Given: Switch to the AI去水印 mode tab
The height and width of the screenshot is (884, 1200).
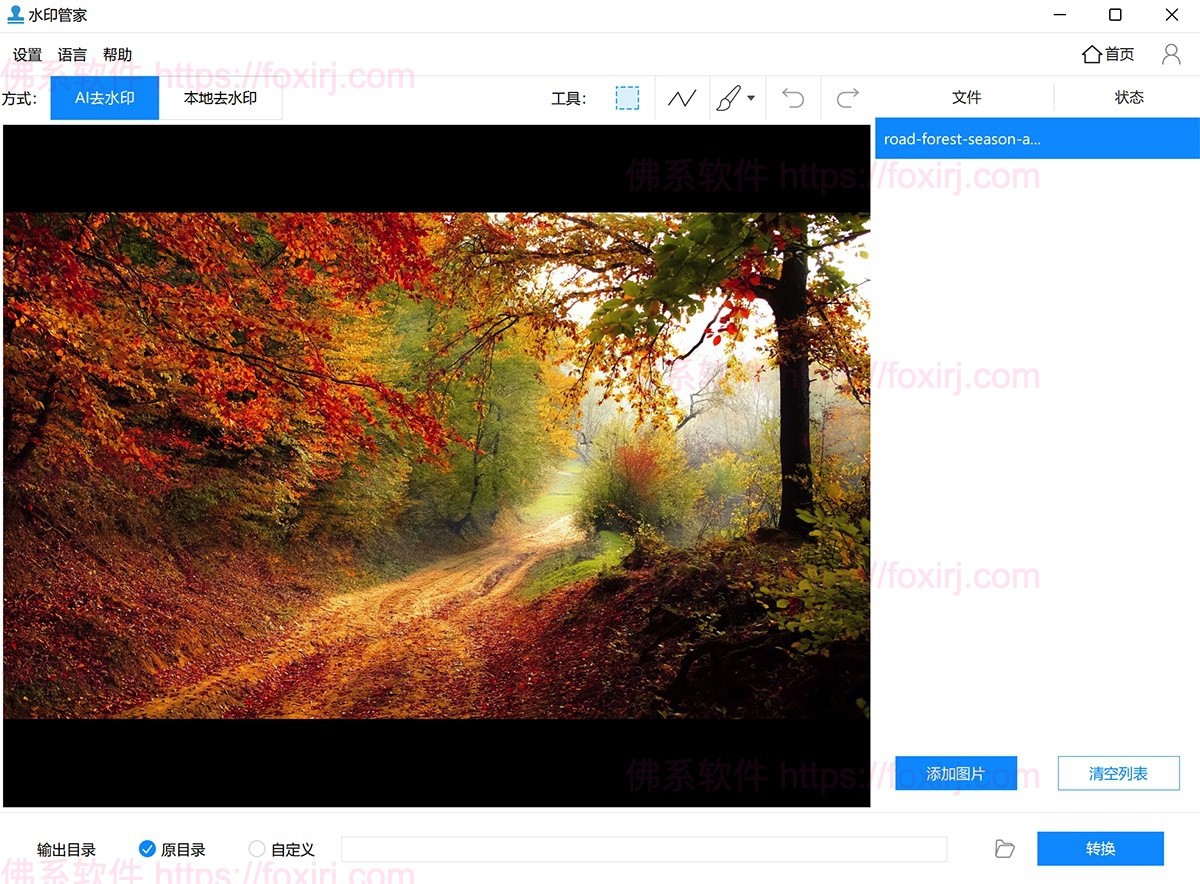Looking at the screenshot, I should pos(105,98).
